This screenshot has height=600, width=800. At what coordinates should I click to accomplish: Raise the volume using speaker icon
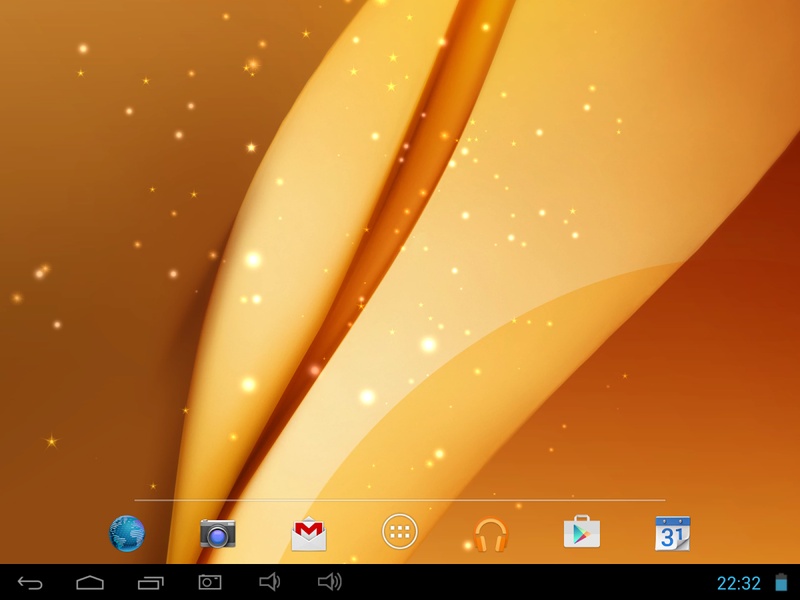pyautogui.click(x=330, y=582)
